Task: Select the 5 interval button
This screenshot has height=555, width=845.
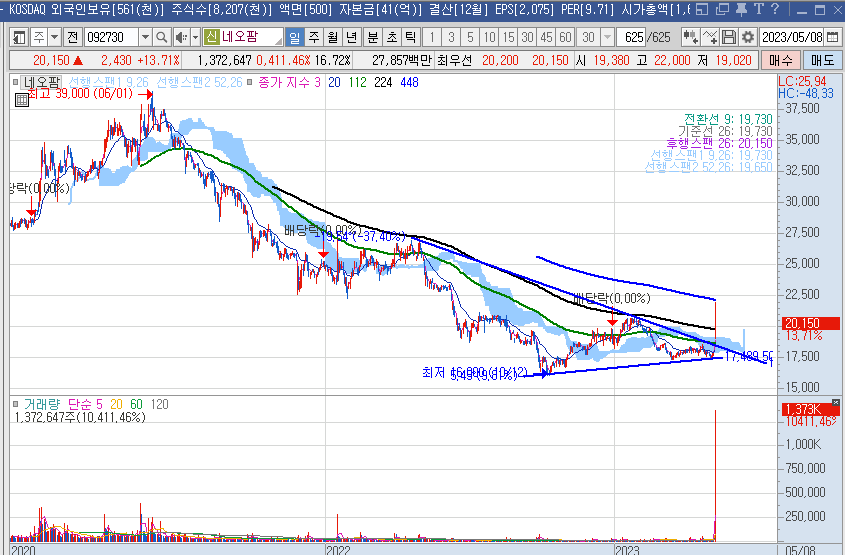Action: coord(470,37)
